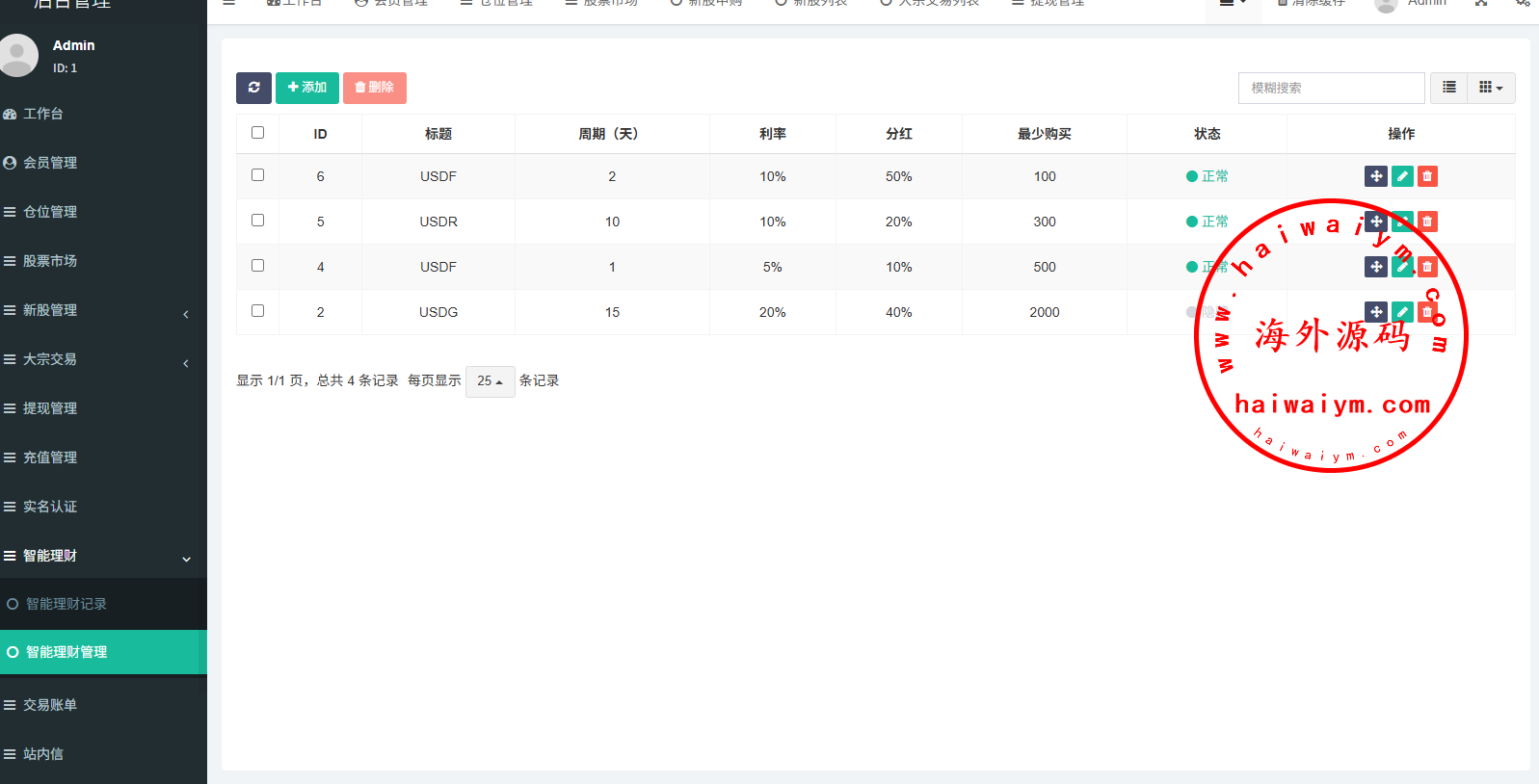Select the checkbox for USDR row

coord(257,221)
